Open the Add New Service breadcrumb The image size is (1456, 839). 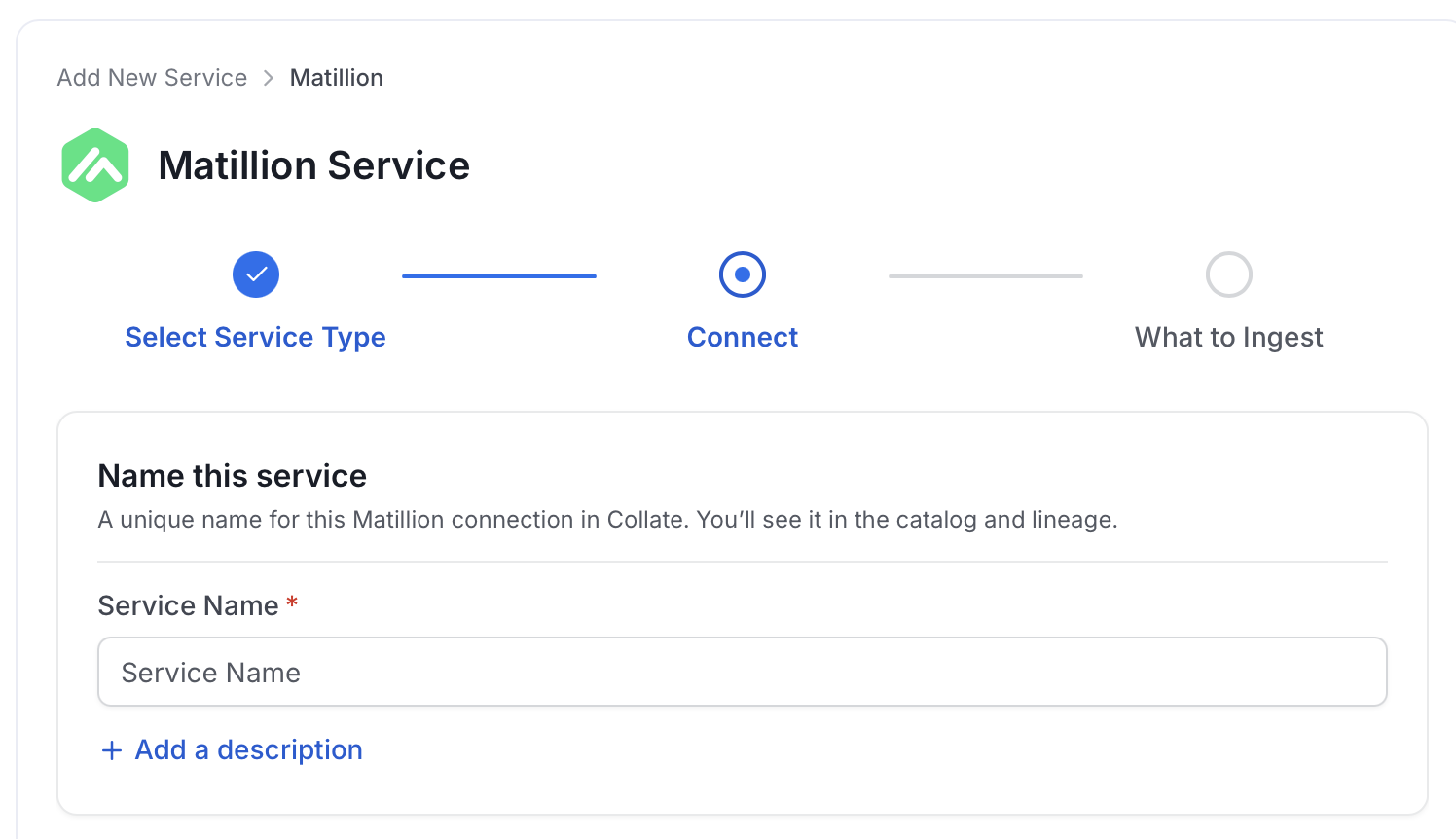coord(152,78)
